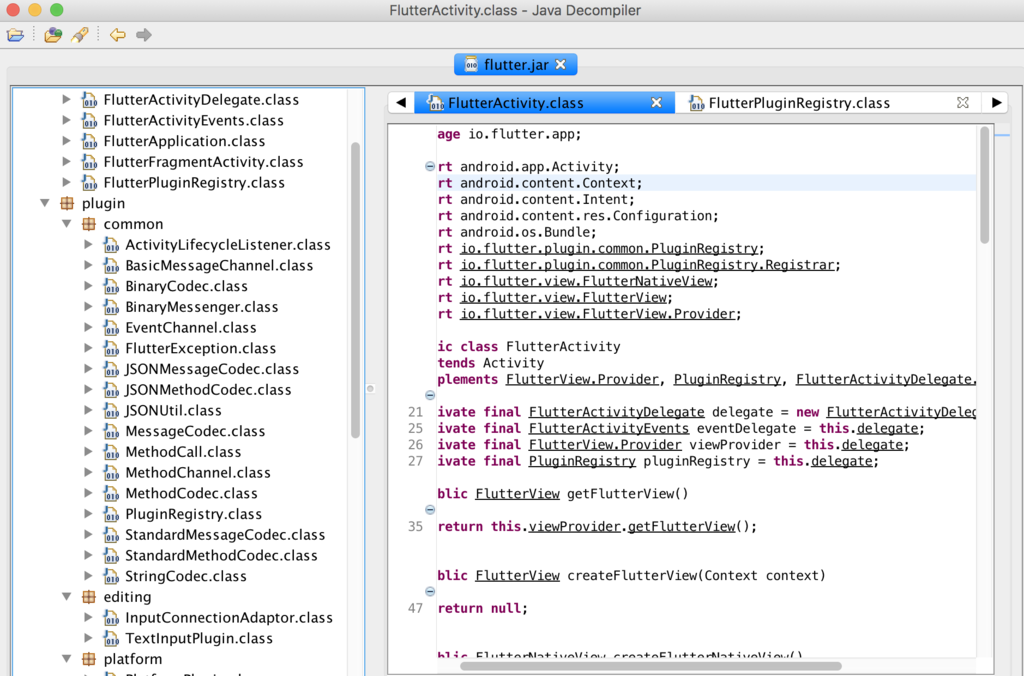The width and height of the screenshot is (1024, 676).
Task: Switch to the FlutterPluginRegistry.class tab
Action: click(x=799, y=103)
